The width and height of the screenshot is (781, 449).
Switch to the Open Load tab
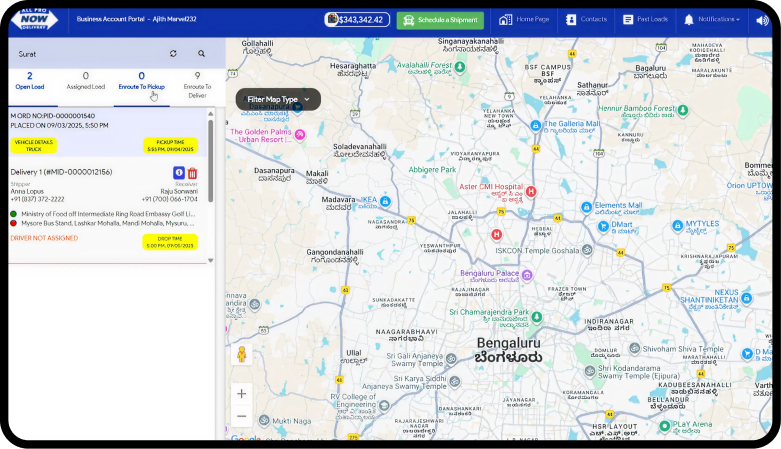click(x=29, y=81)
